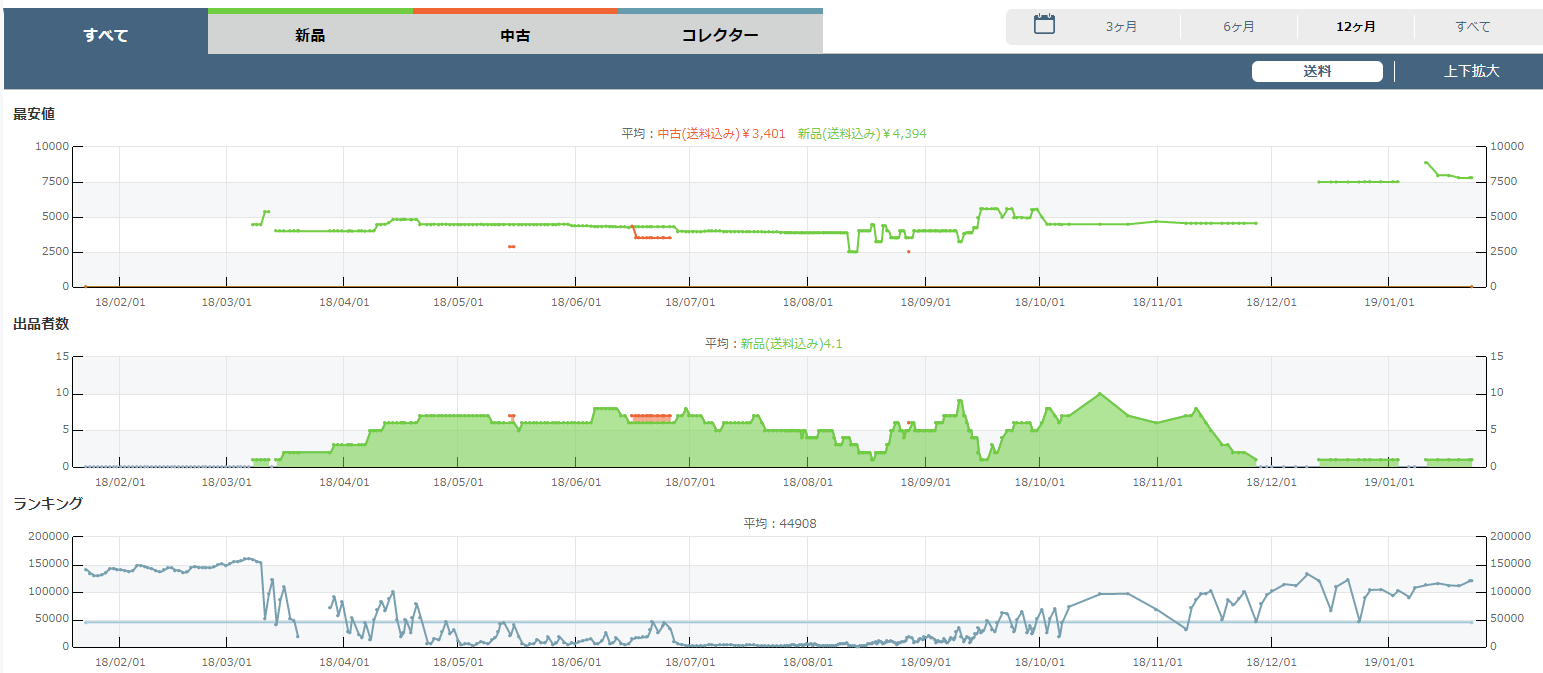The height and width of the screenshot is (673, 1543).
Task: Choose the 6ヶ月 period option
Action: 1238,27
